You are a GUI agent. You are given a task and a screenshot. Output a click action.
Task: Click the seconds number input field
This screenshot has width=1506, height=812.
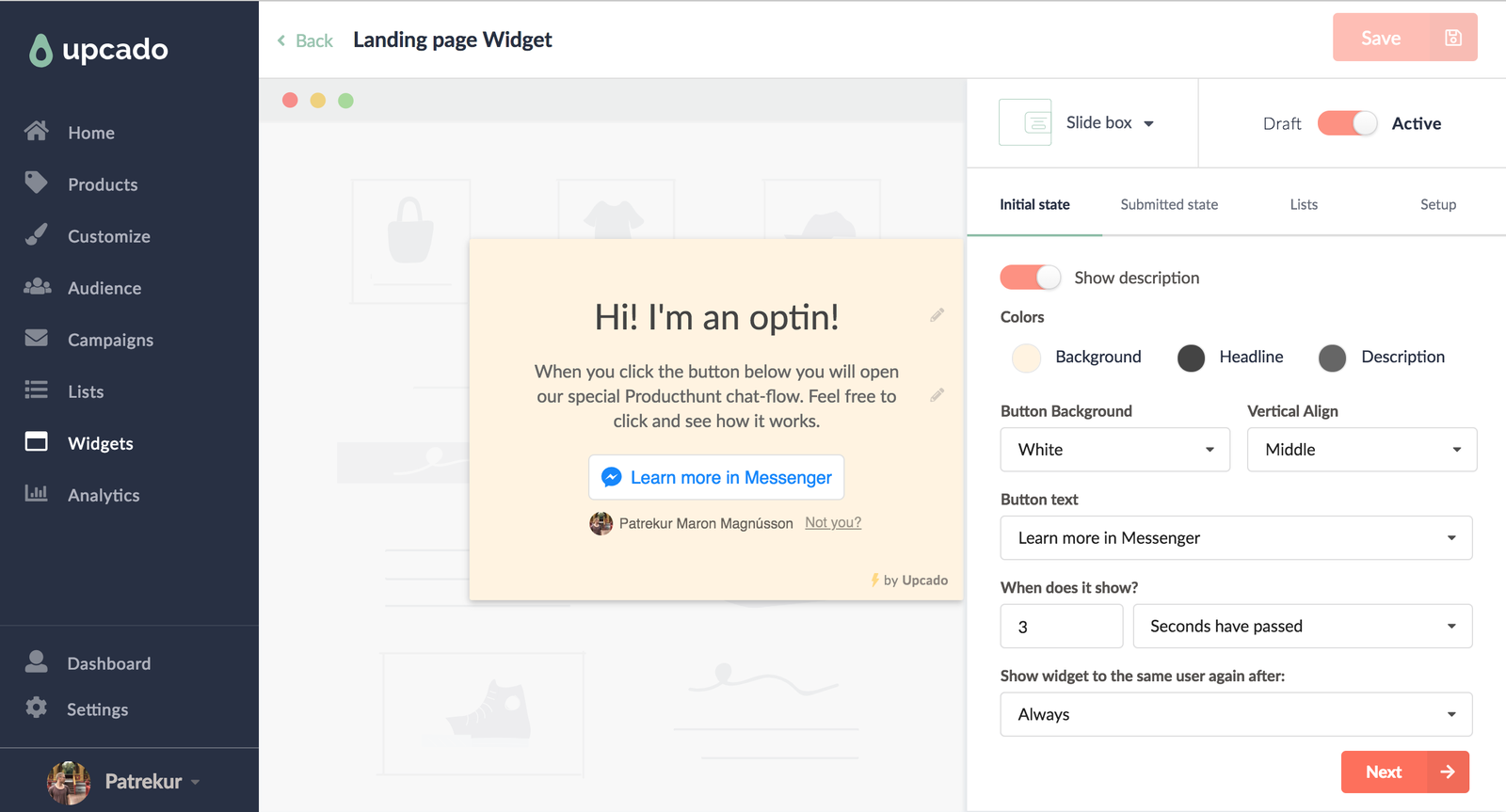[1062, 627]
